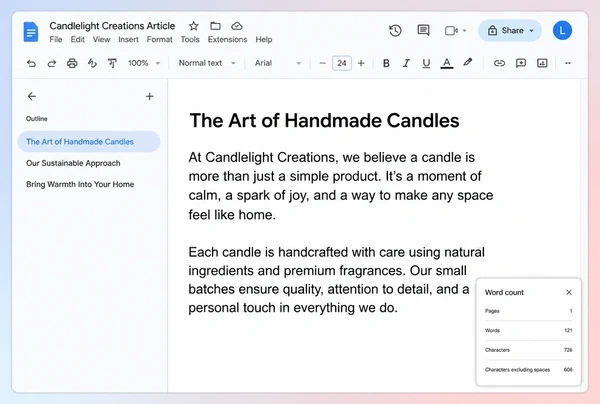This screenshot has width=600, height=404.
Task: Open the comments panel icon
Action: [423, 30]
